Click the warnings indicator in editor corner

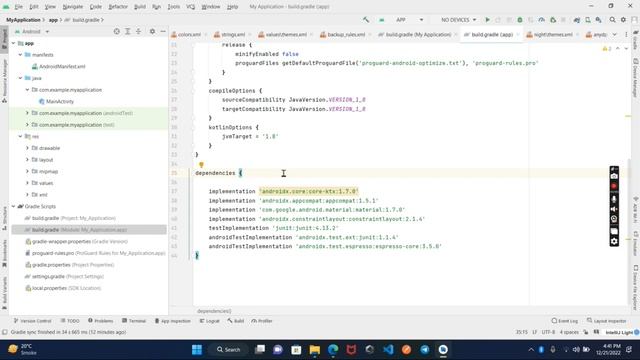pyautogui.click(x=607, y=49)
